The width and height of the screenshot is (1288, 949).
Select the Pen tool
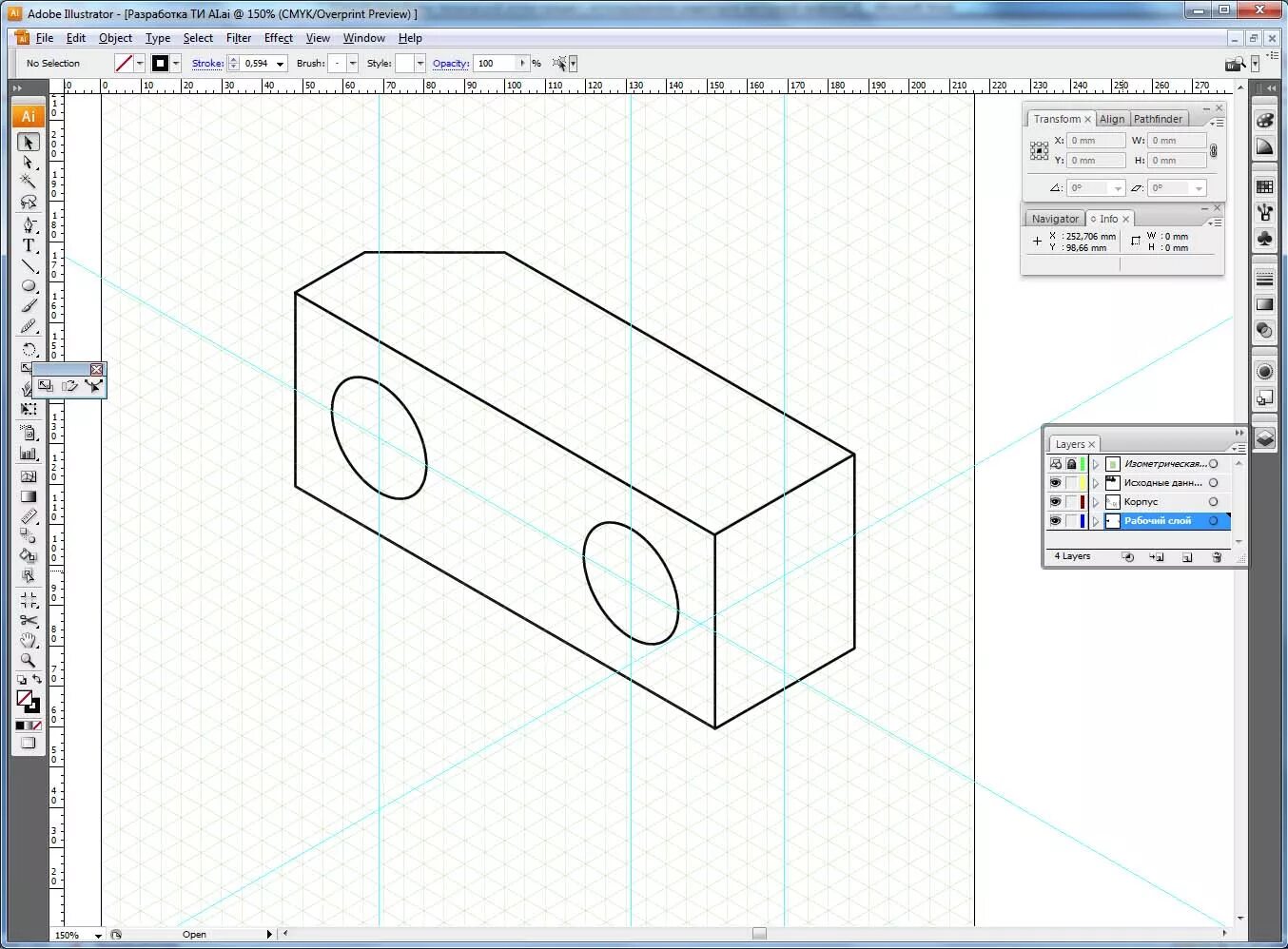(28, 225)
